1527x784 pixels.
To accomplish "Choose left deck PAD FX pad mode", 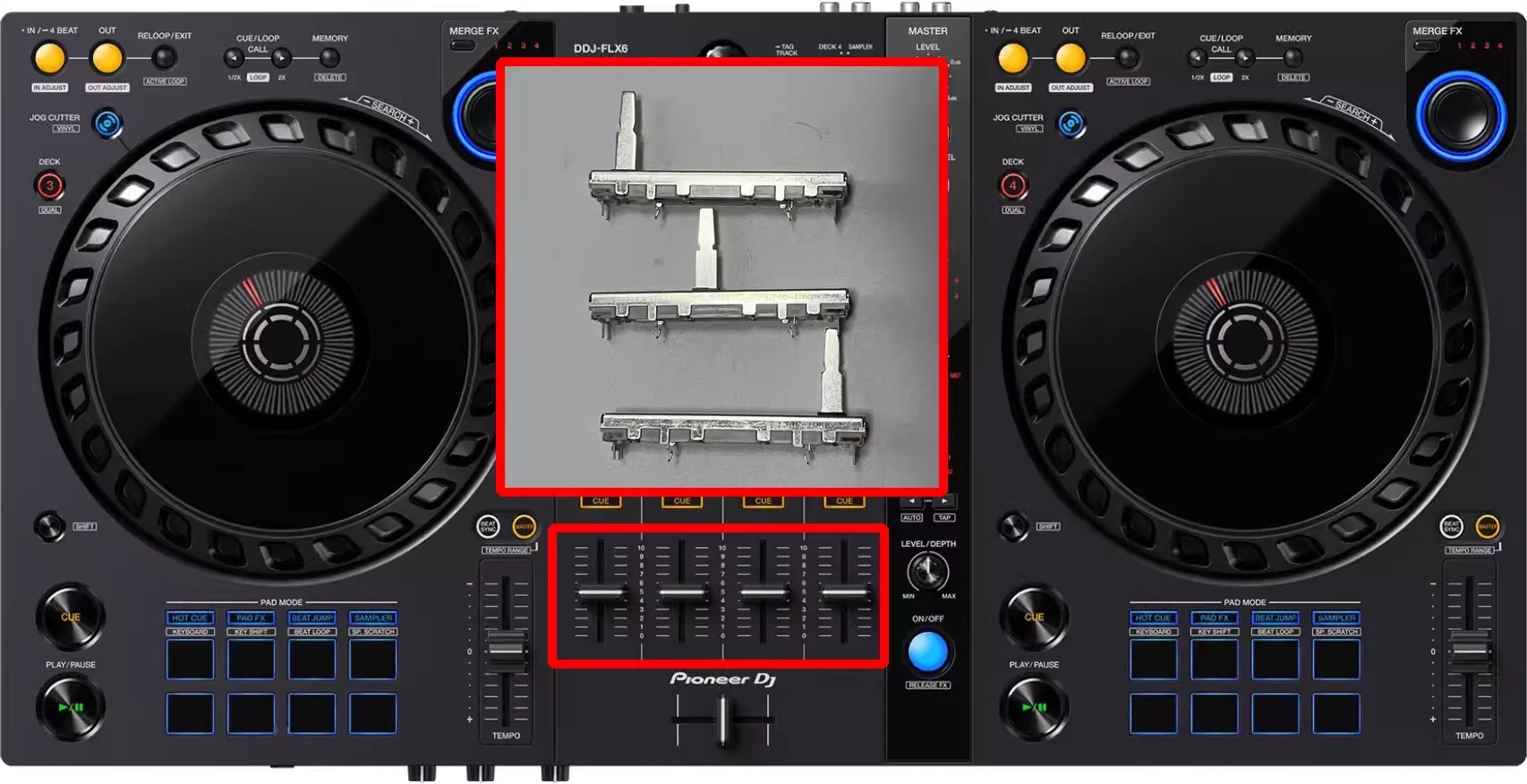I will click(x=251, y=618).
